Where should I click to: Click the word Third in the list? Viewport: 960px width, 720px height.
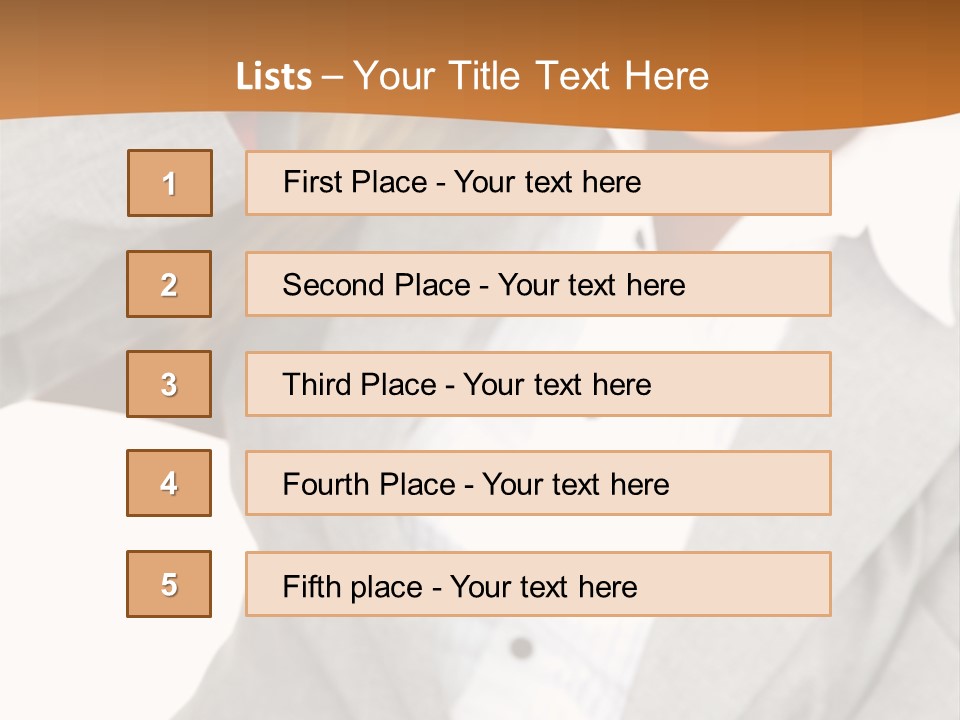[316, 384]
